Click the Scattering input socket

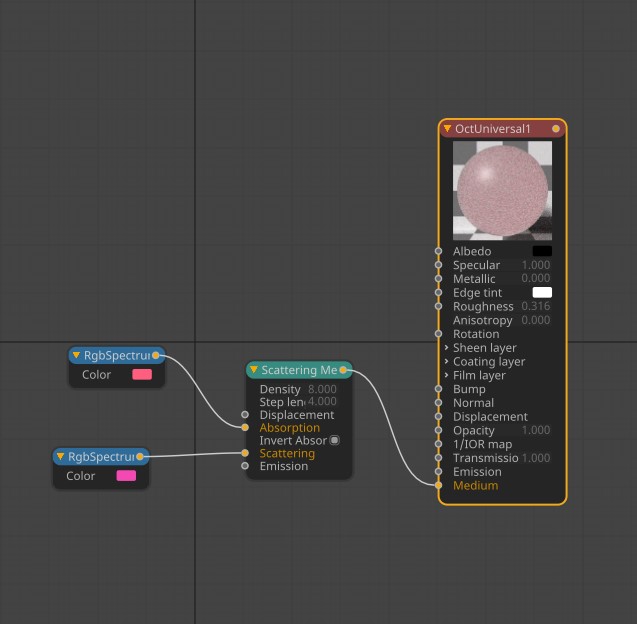pos(245,453)
